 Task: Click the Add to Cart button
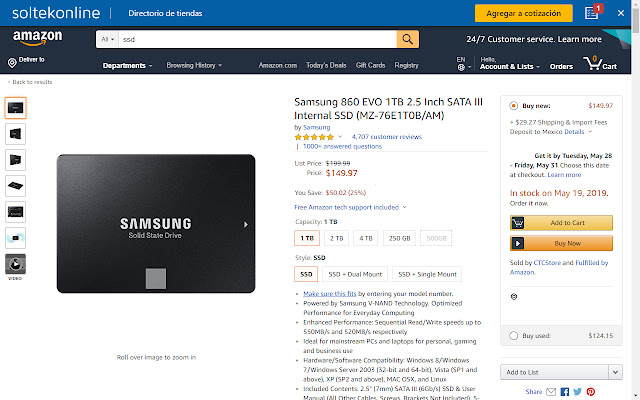pos(561,222)
